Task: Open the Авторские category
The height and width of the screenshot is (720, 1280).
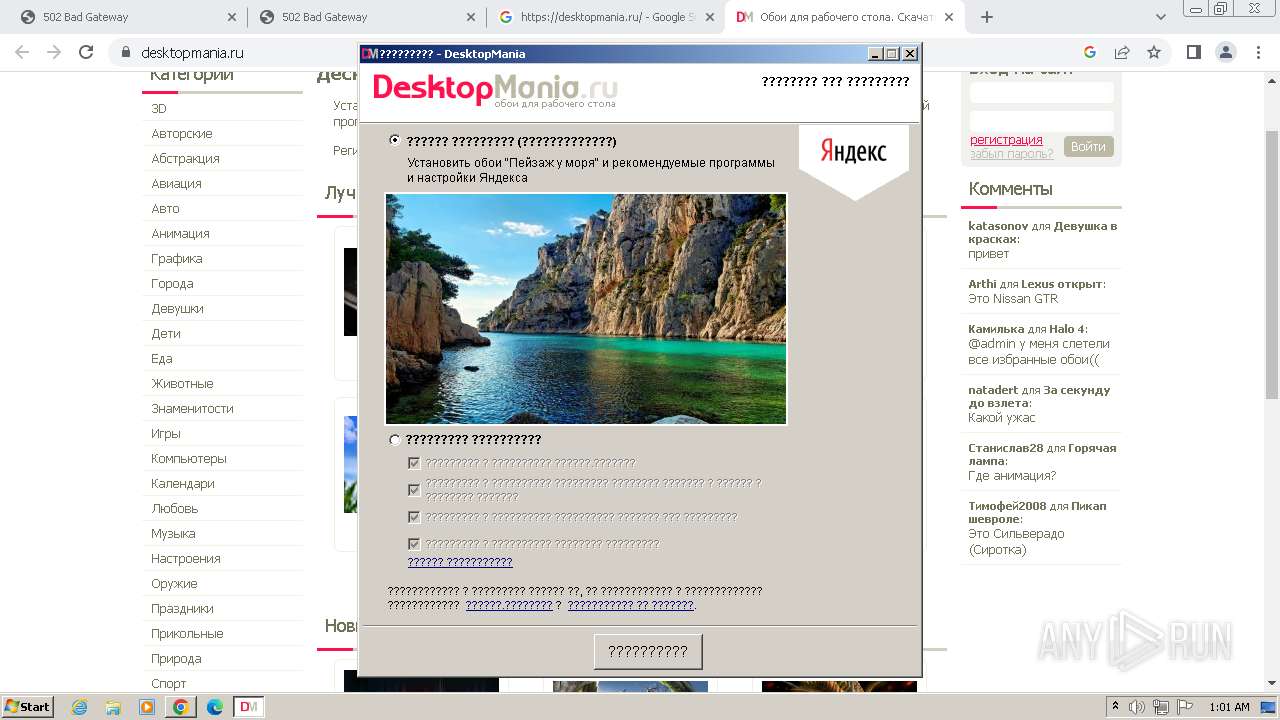Action: click(182, 133)
